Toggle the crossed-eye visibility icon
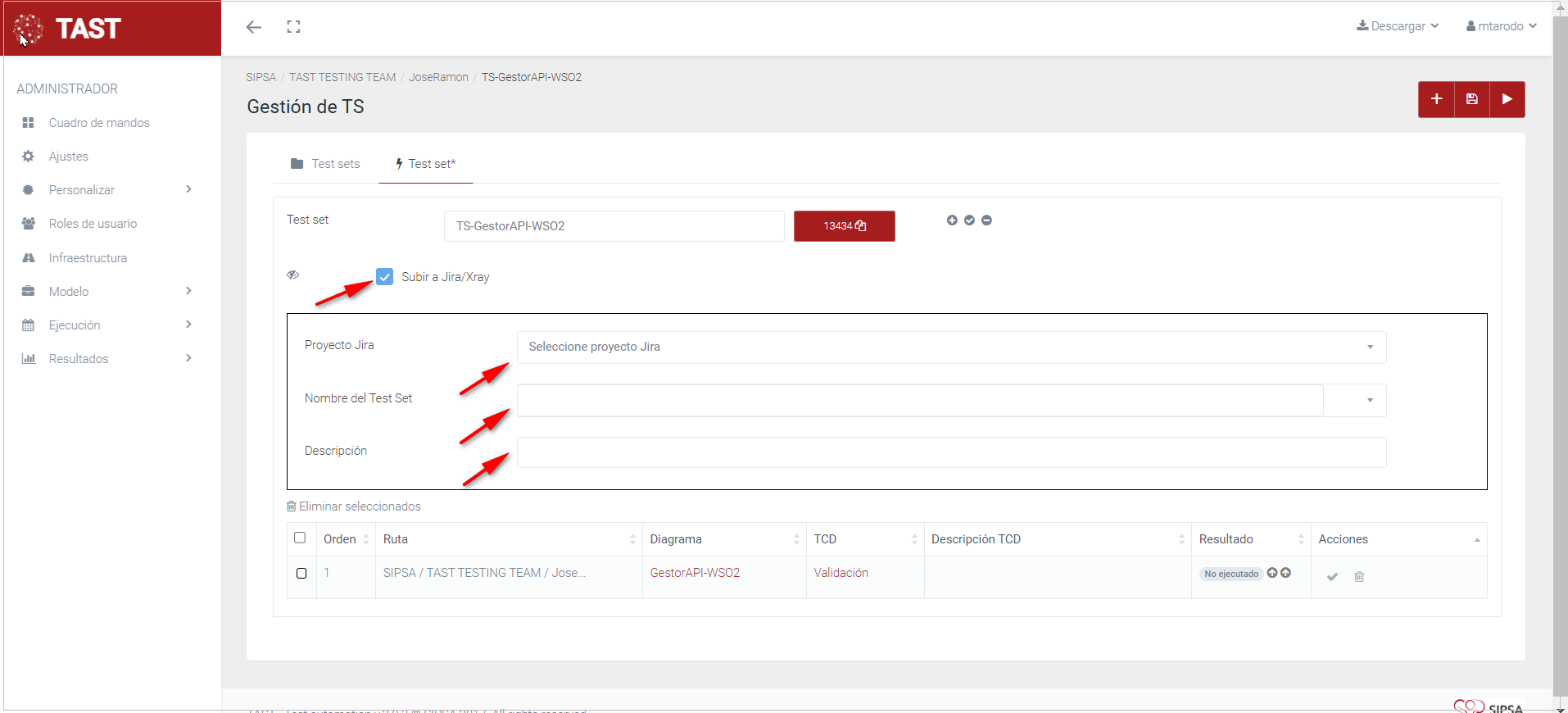The width and height of the screenshot is (1568, 713). (x=292, y=275)
